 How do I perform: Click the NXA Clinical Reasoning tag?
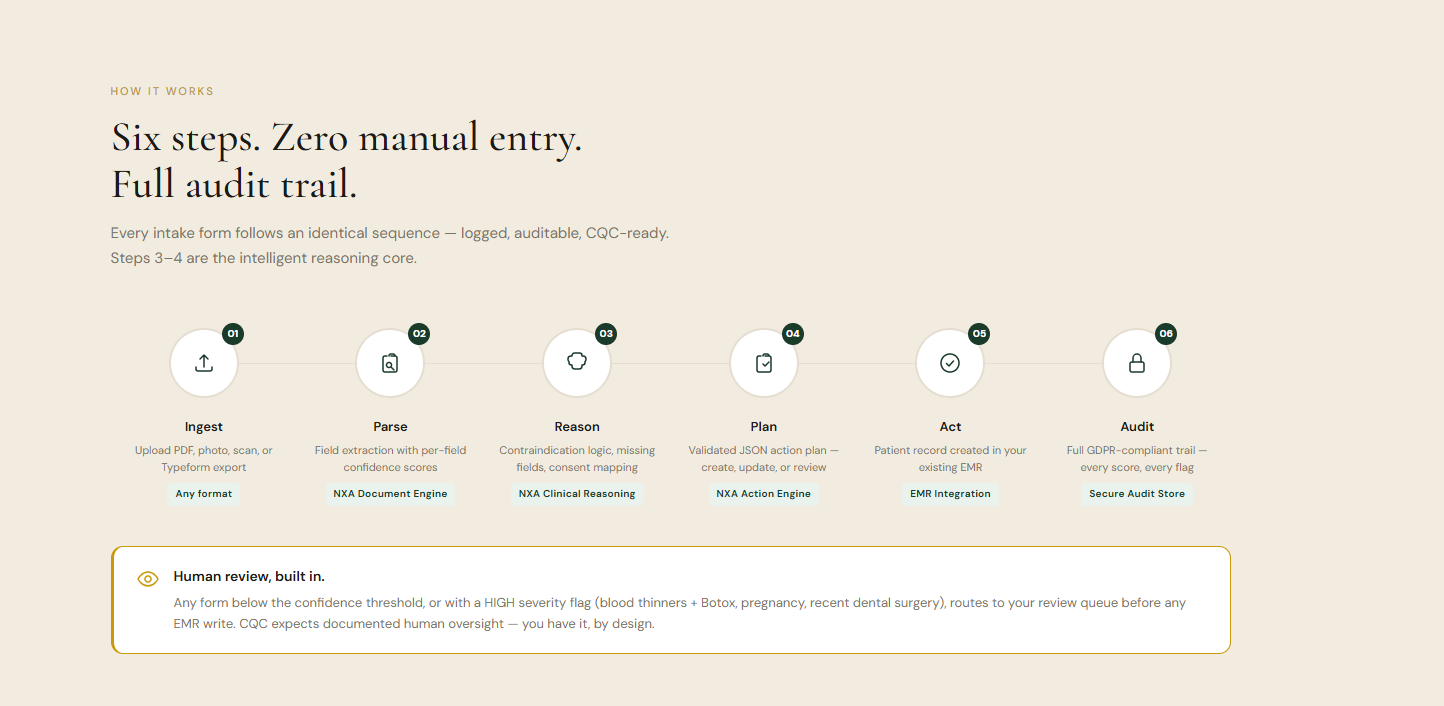[x=577, y=494]
